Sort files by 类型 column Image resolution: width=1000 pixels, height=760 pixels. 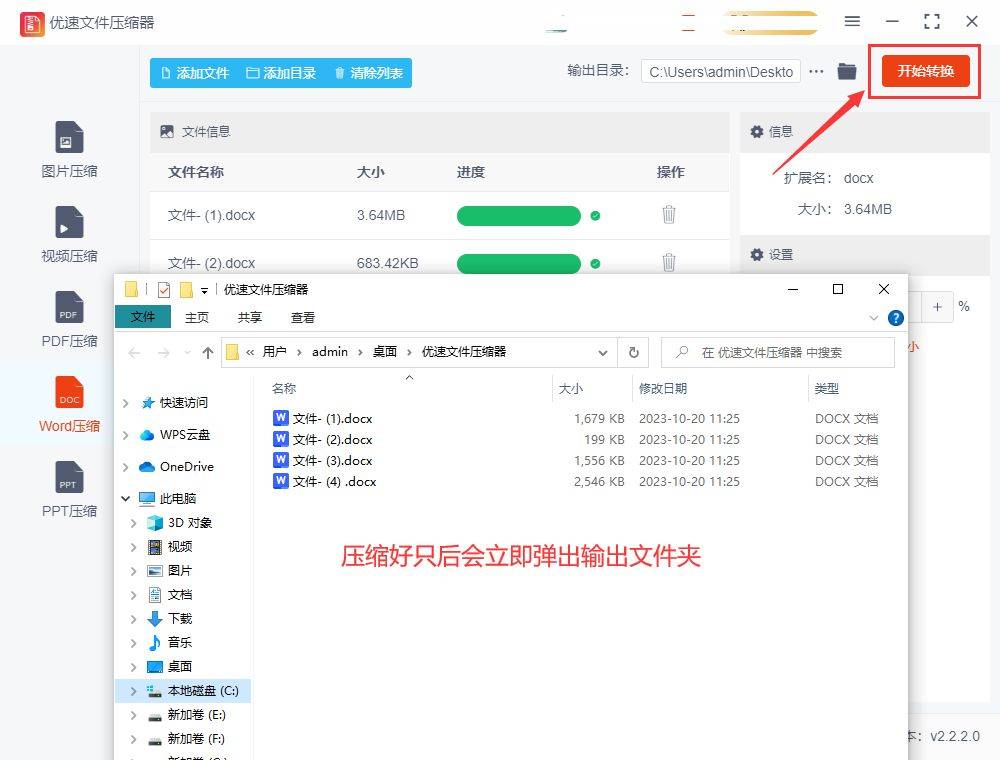(x=827, y=388)
